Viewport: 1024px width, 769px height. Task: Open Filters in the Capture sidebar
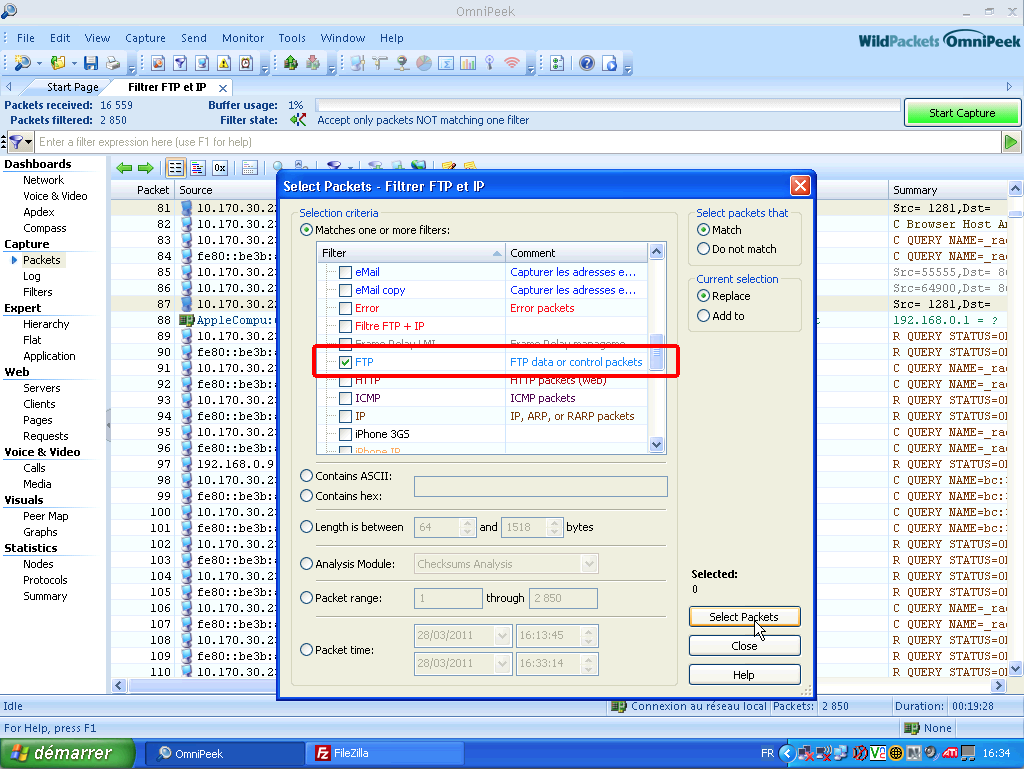tap(38, 292)
